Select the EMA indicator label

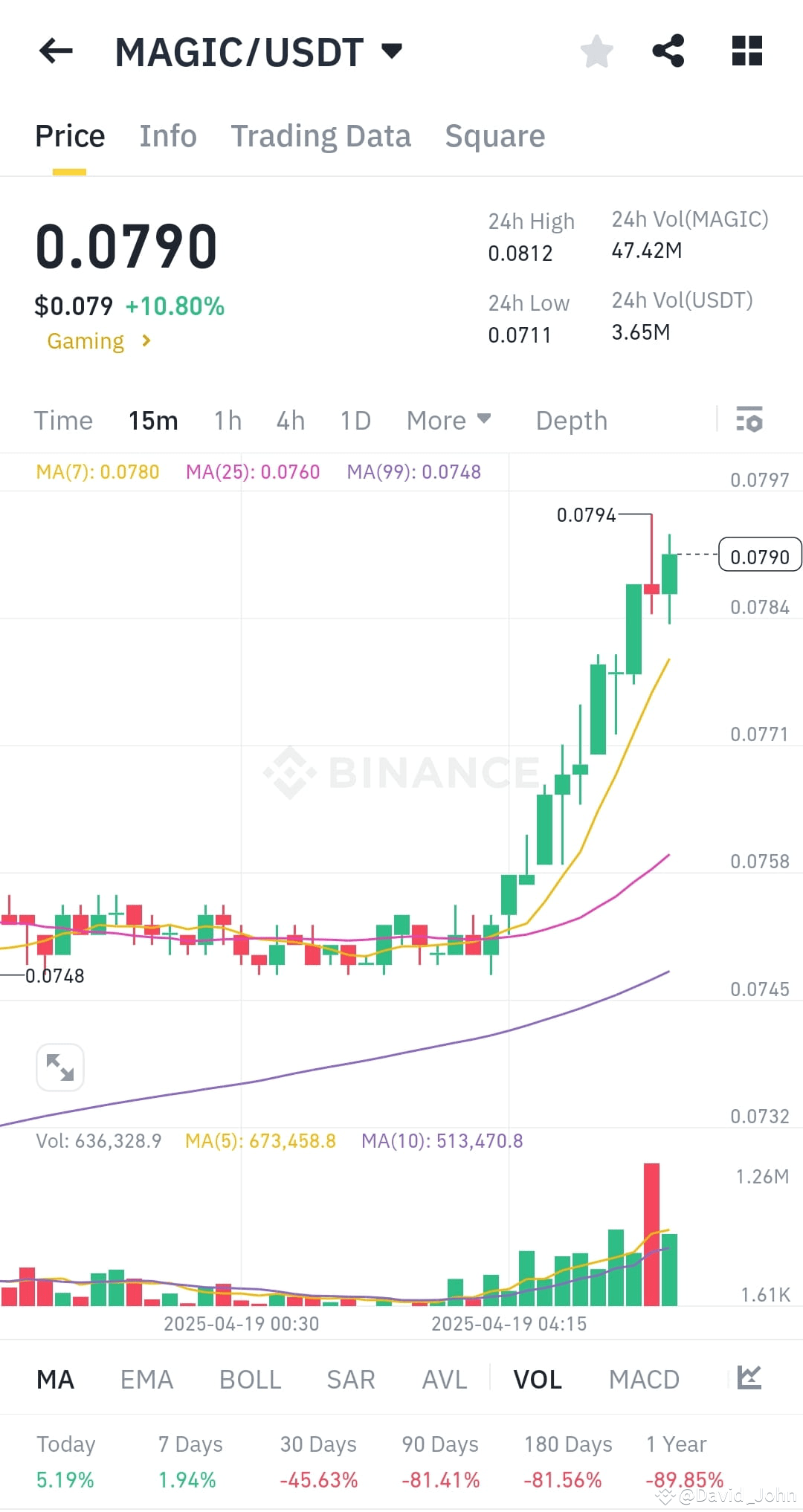146,1379
